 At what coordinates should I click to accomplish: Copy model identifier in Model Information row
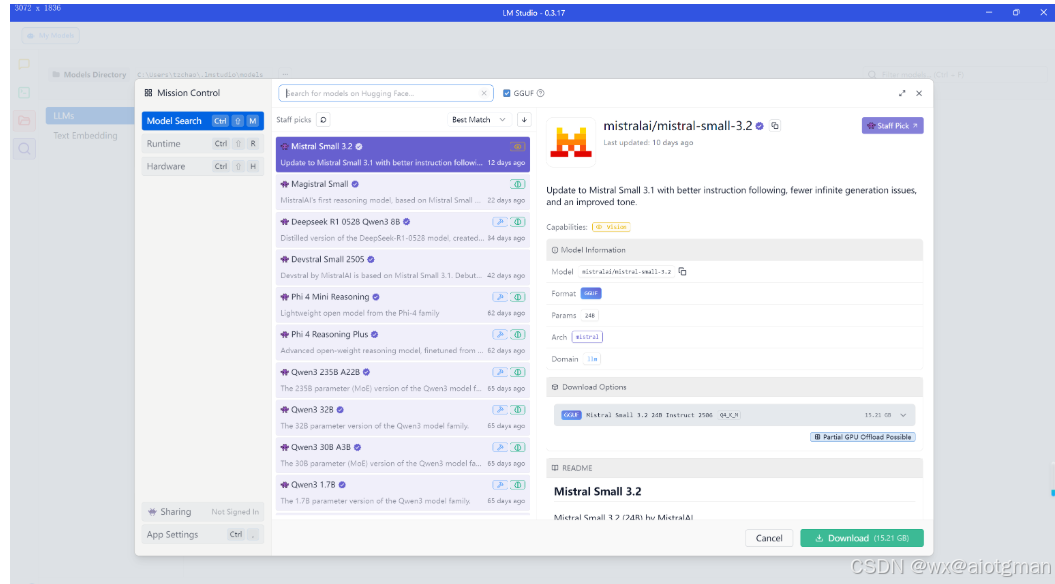682,272
